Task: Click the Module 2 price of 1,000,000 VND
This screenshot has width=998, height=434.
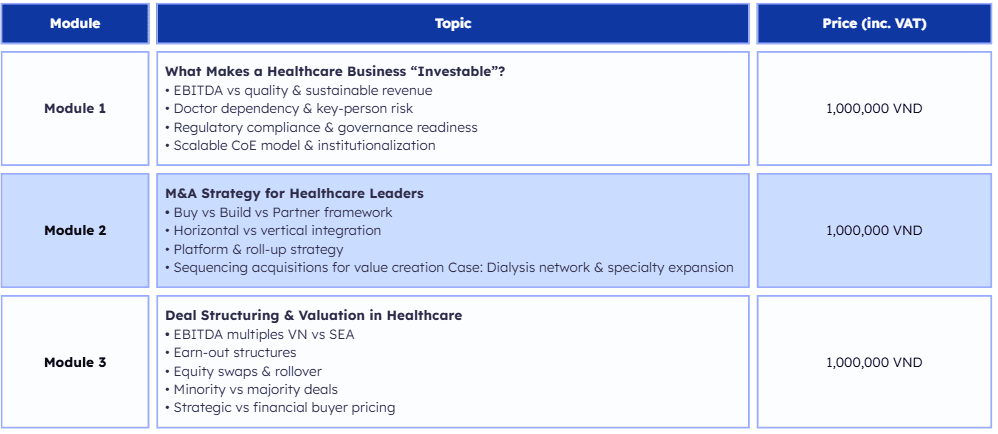Action: pos(873,231)
